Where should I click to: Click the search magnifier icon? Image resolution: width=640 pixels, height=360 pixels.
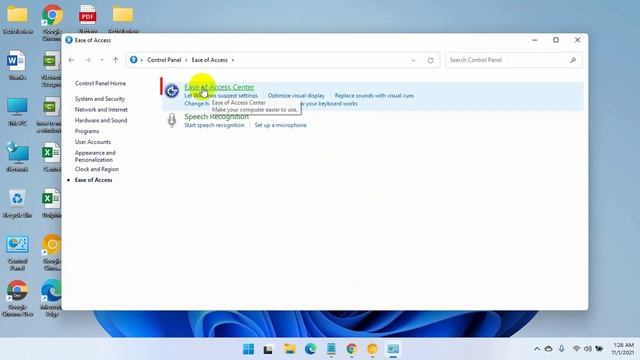573,60
